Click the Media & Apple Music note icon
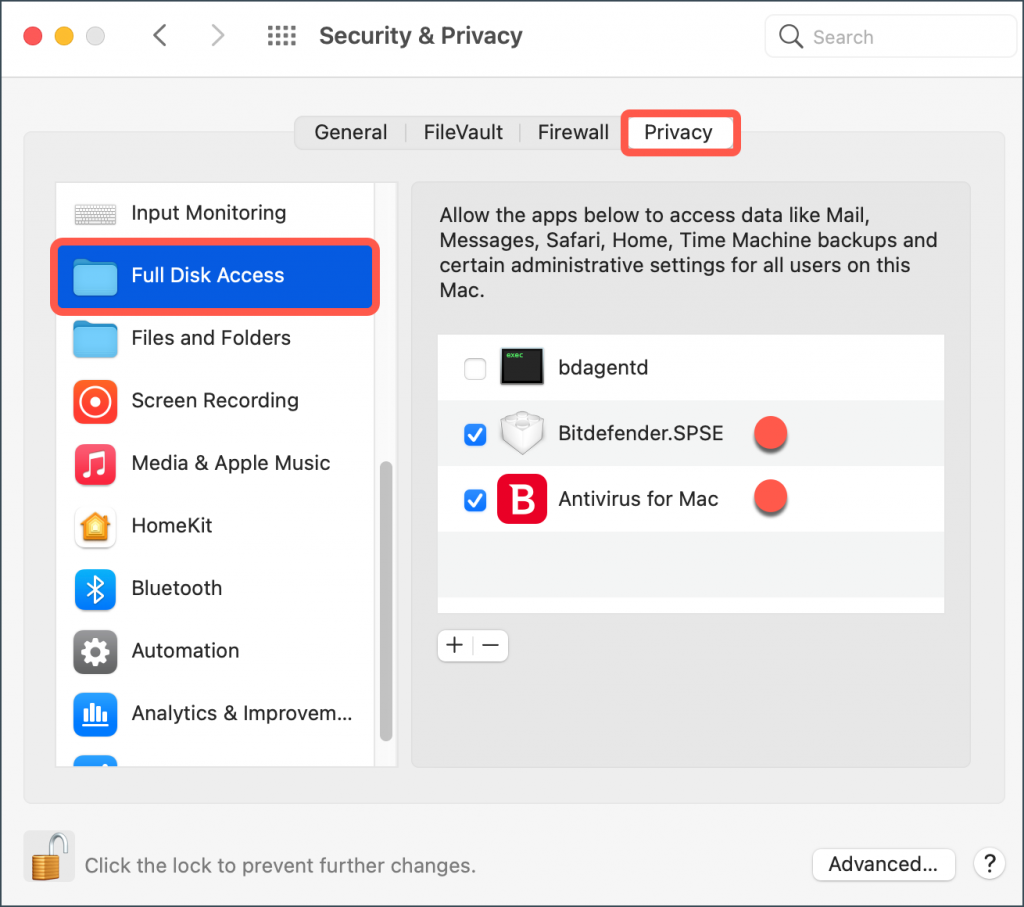 click(x=95, y=465)
